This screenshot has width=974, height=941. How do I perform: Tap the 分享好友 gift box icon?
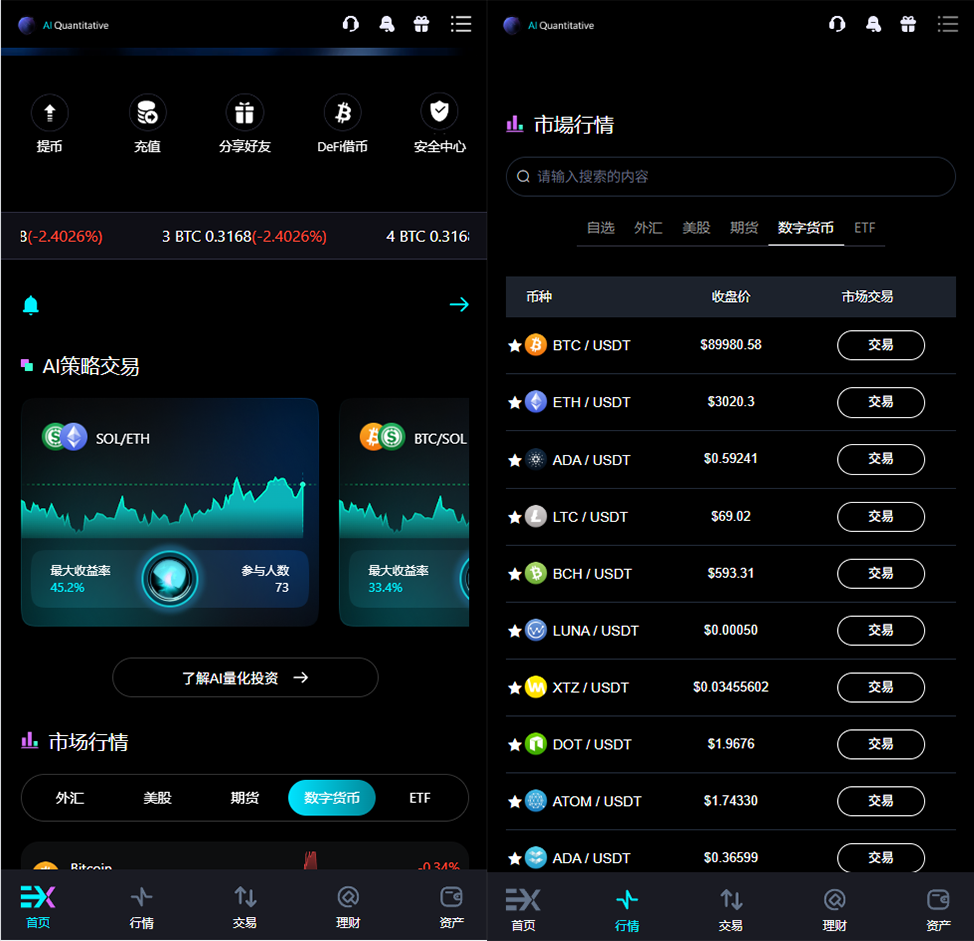245,113
